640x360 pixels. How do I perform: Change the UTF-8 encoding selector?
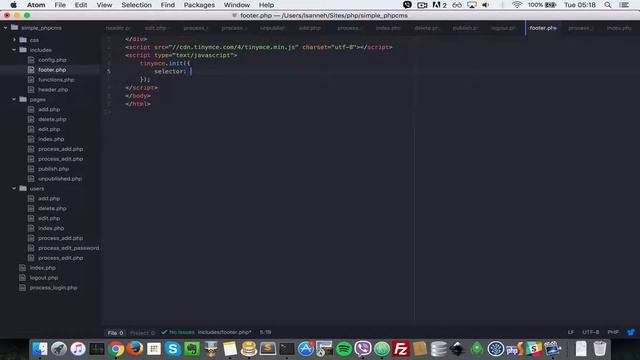[x=591, y=332]
